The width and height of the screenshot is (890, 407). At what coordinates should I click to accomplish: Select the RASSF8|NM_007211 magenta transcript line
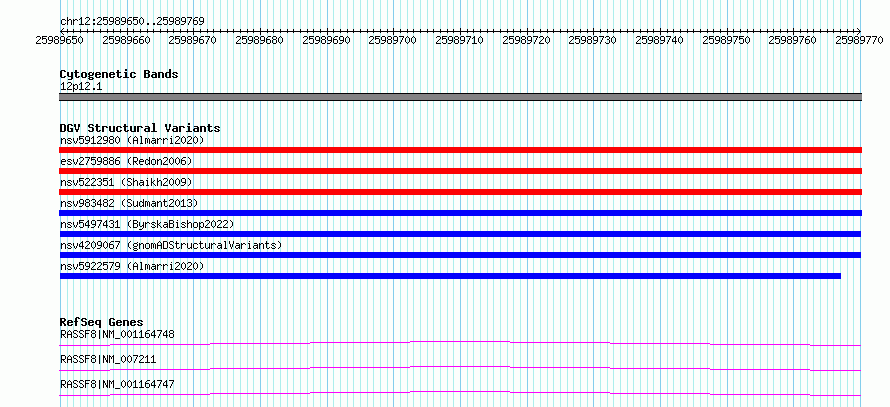coord(460,368)
